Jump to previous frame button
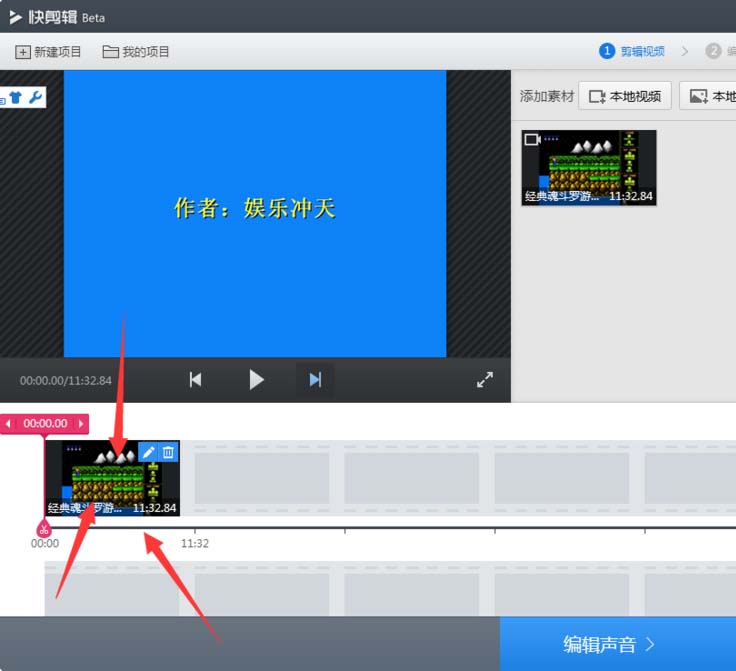The height and width of the screenshot is (671, 736). [x=195, y=380]
